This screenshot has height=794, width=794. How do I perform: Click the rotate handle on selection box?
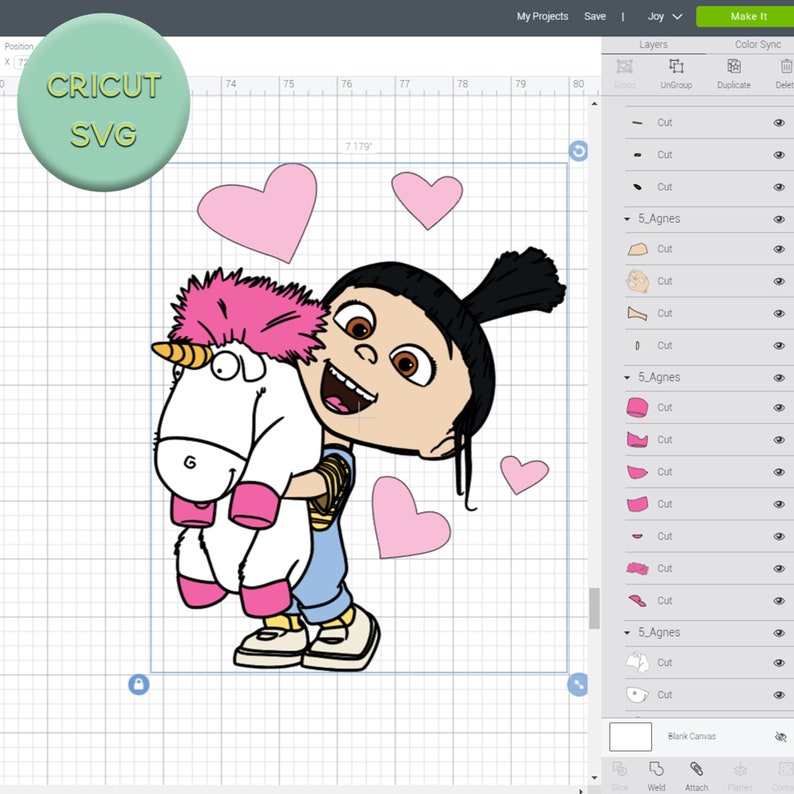(x=578, y=151)
